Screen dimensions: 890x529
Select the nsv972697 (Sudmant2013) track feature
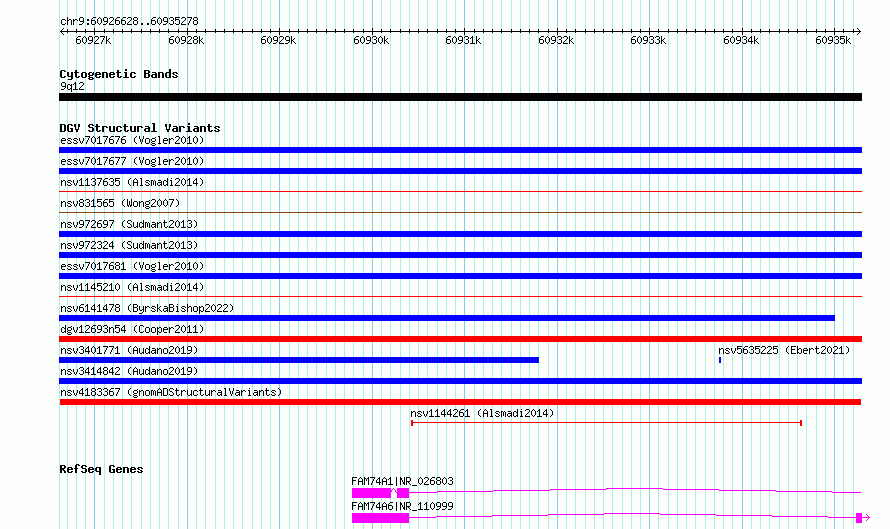pyautogui.click(x=460, y=234)
